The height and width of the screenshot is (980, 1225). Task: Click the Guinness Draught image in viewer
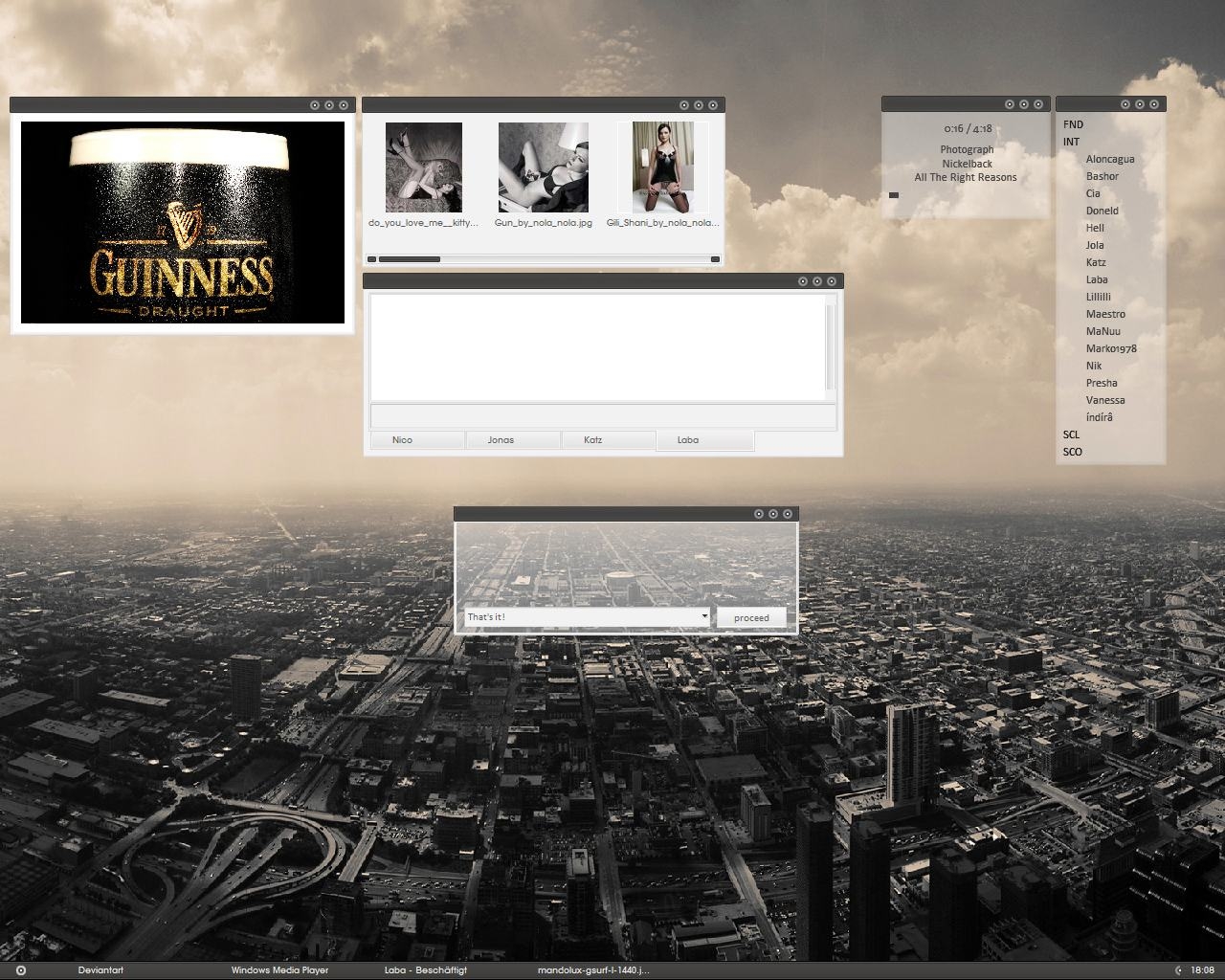[183, 222]
